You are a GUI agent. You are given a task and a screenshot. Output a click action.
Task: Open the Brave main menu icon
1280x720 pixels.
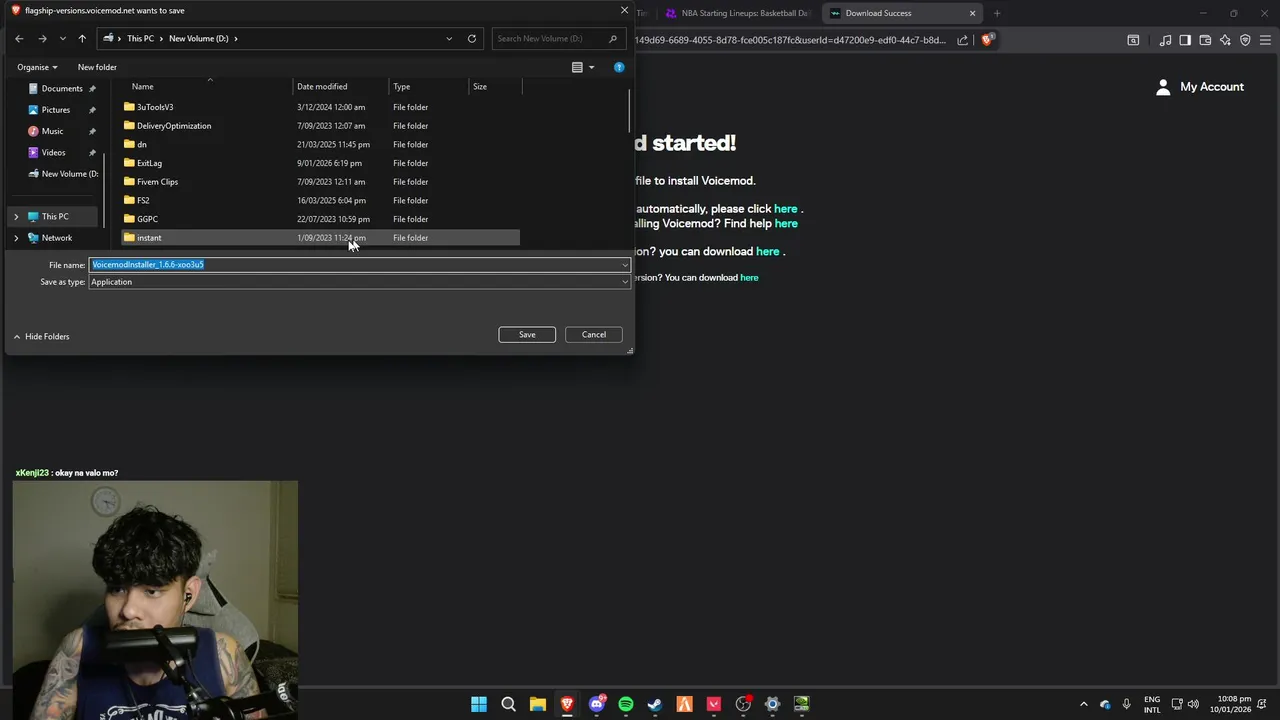(1265, 40)
